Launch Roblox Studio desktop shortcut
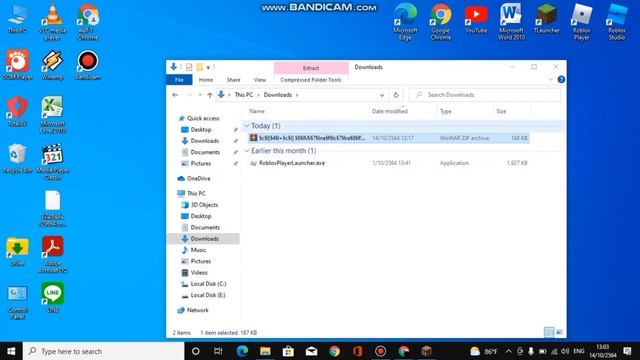640x360 pixels. click(617, 22)
